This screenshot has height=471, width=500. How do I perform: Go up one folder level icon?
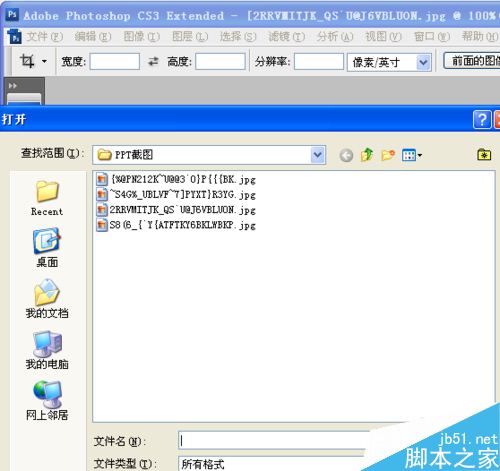point(367,155)
